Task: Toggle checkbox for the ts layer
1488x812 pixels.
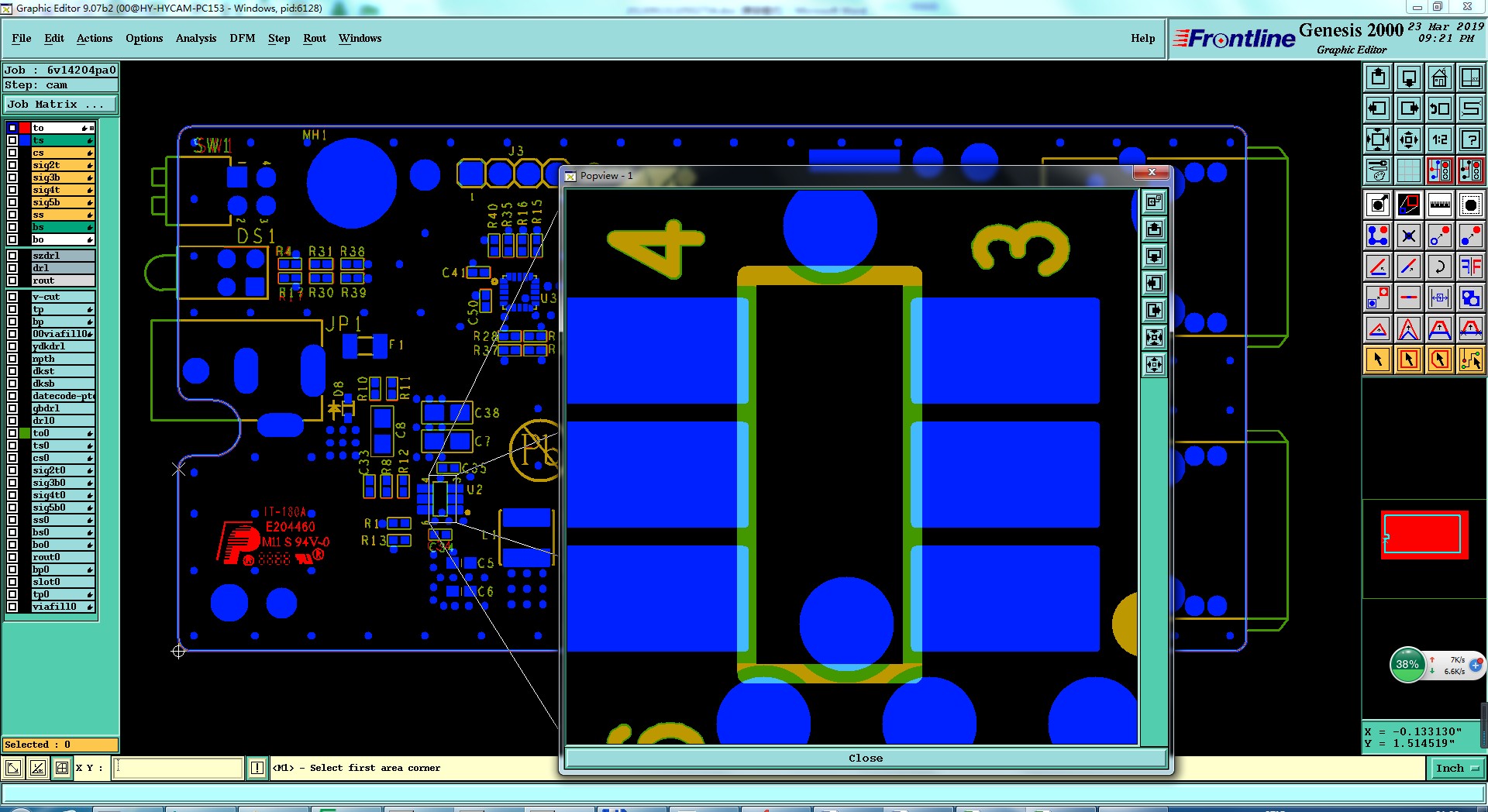Action: (12, 140)
